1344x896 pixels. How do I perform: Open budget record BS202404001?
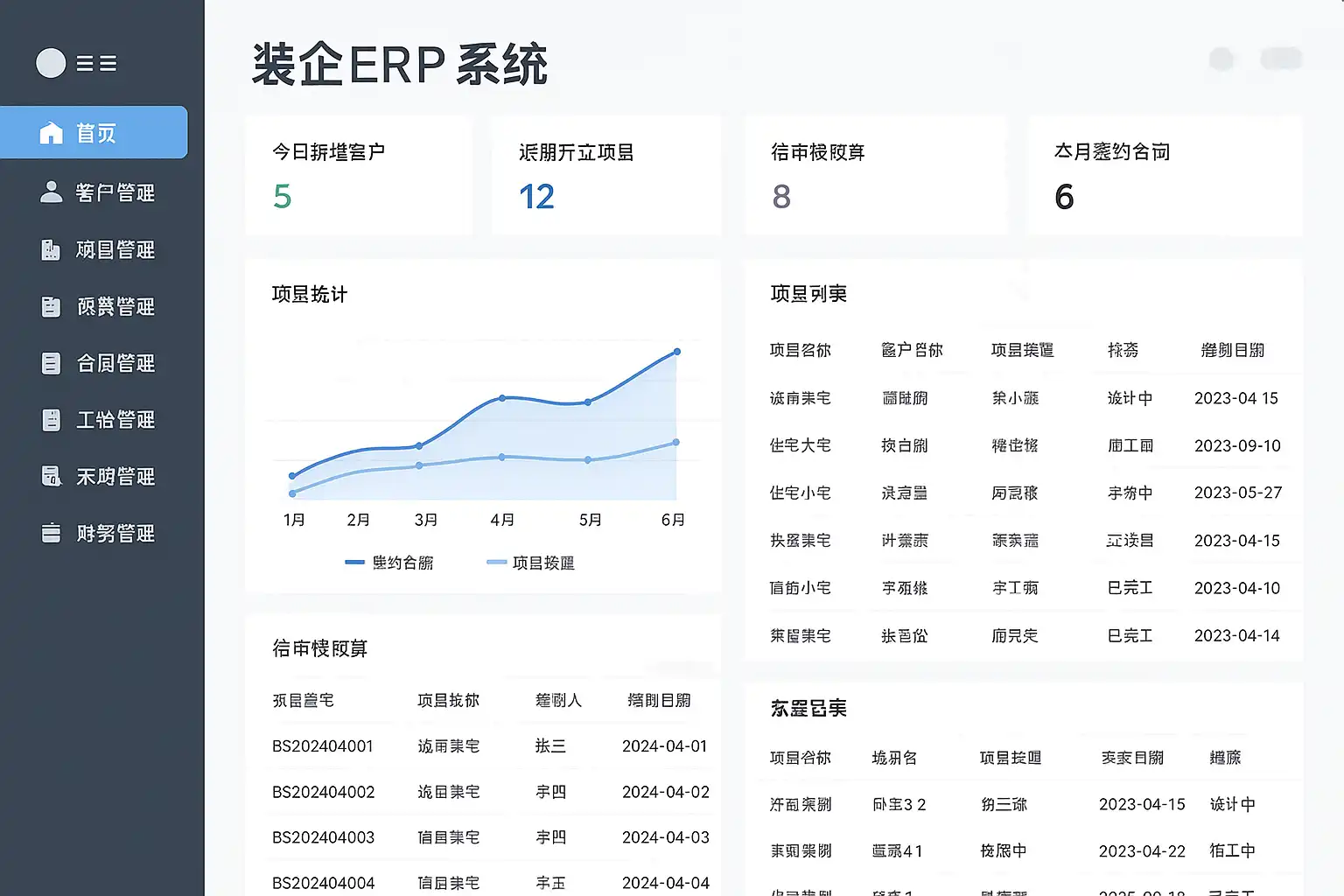click(323, 746)
